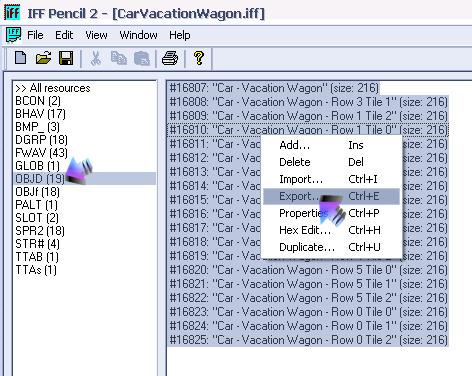Image resolution: width=472 pixels, height=376 pixels.
Task: Click the Copy toolbar icon
Action: (119, 58)
